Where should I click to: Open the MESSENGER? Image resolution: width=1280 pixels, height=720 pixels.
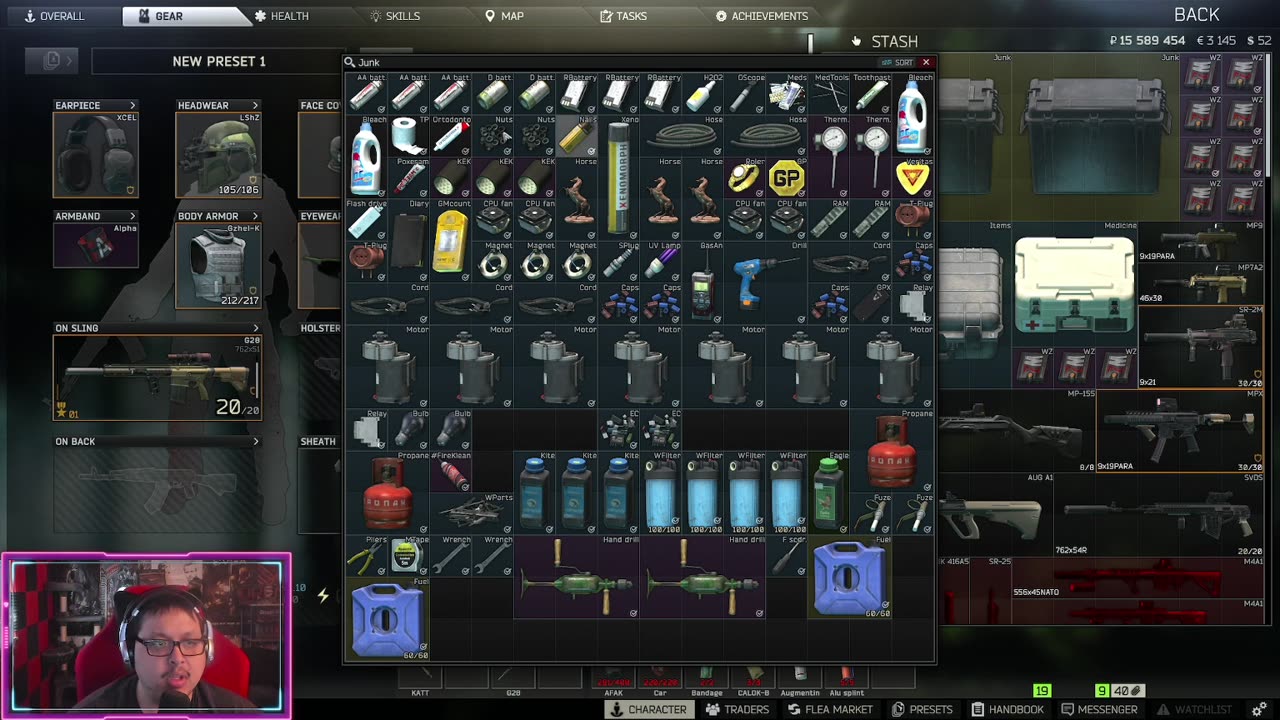point(1099,709)
